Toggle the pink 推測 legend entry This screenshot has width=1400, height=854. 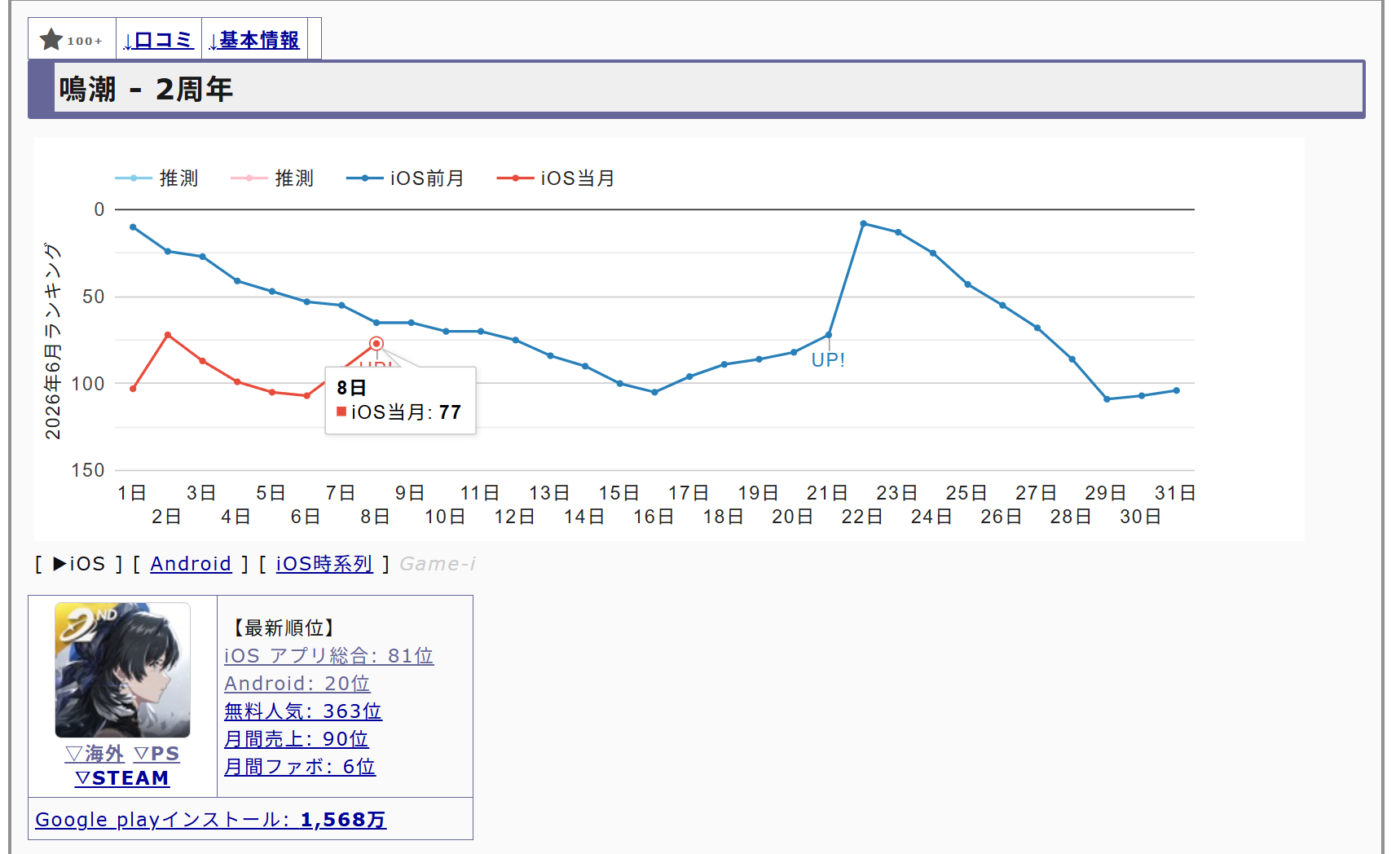coord(273,178)
